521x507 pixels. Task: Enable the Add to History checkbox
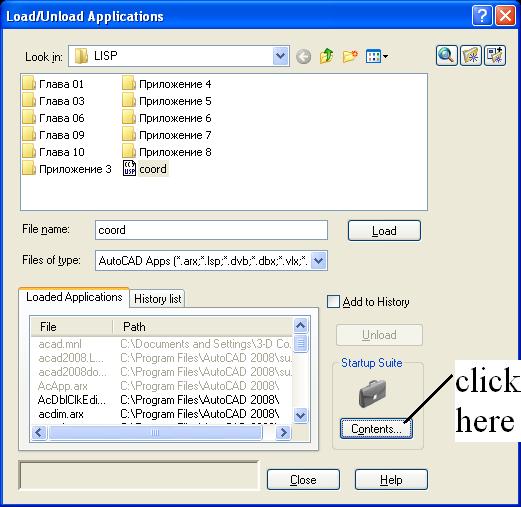tap(333, 301)
